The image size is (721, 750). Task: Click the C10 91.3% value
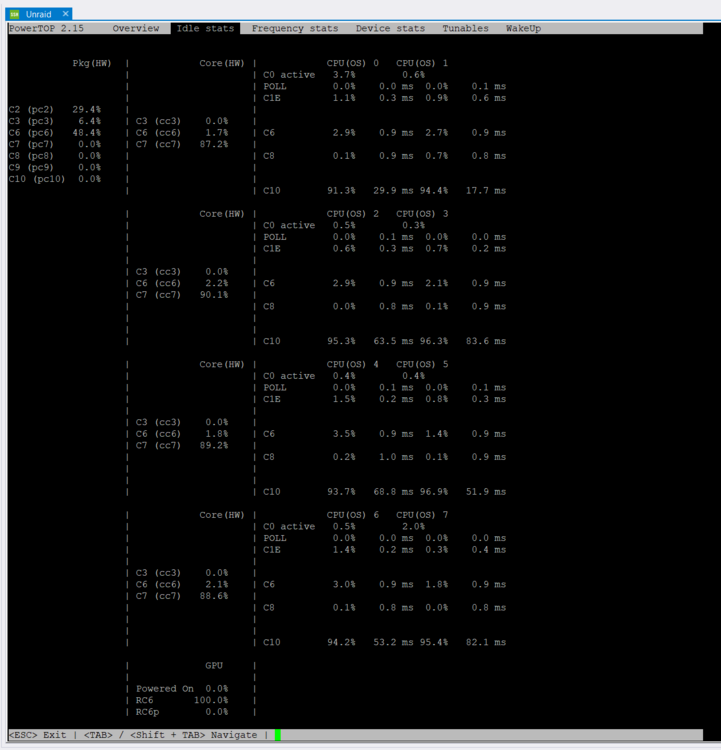(x=341, y=190)
